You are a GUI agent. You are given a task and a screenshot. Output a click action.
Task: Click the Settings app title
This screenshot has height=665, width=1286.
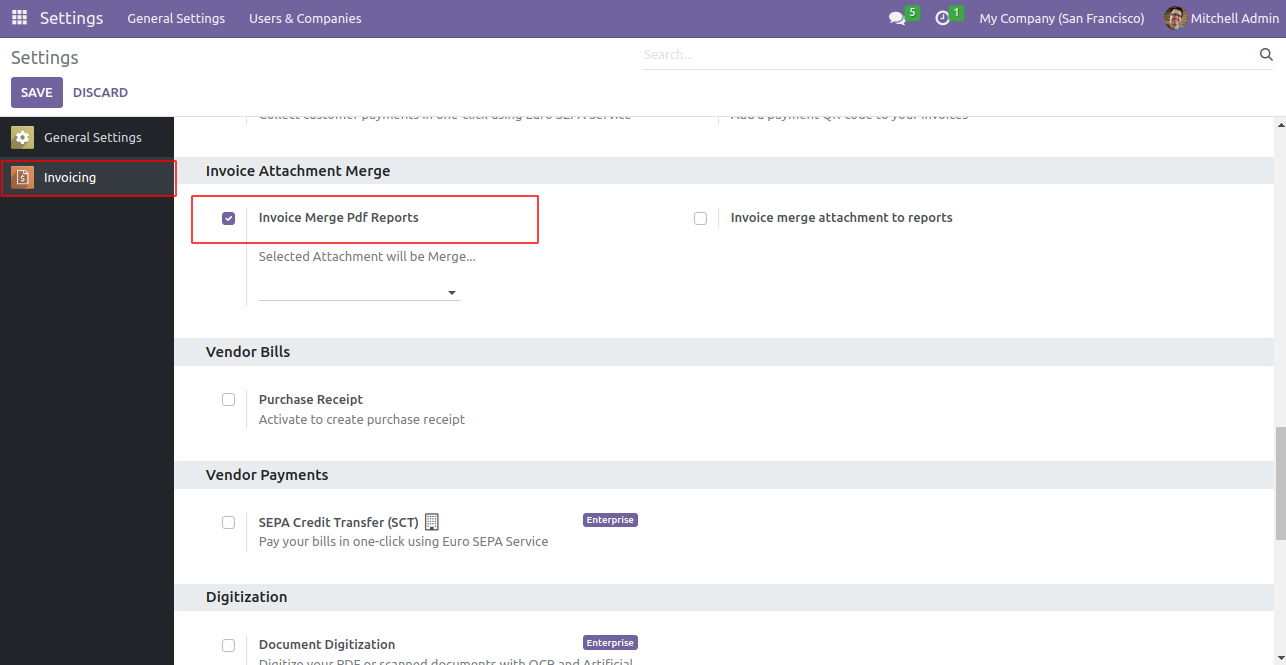[x=71, y=18]
